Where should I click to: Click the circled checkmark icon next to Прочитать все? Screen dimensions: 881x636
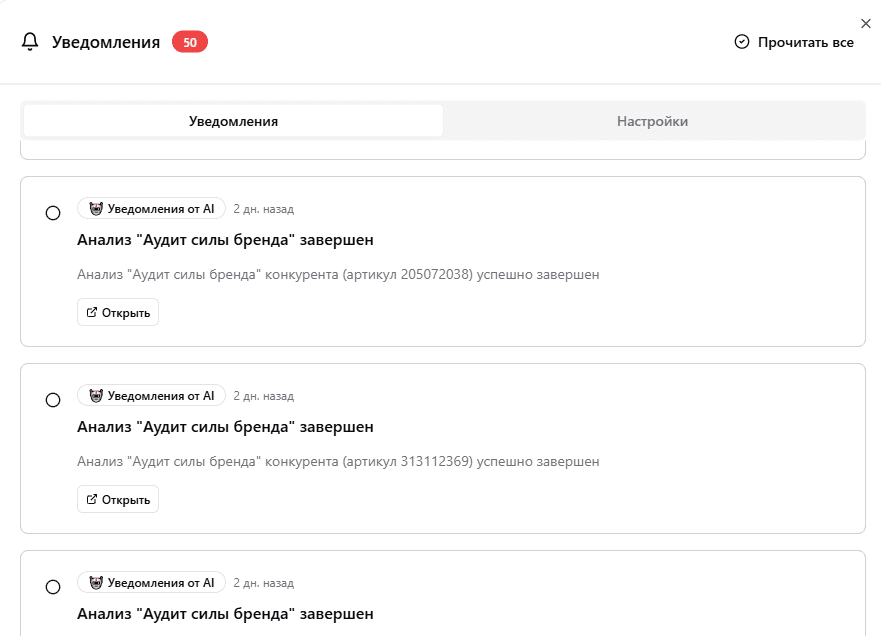pos(742,42)
